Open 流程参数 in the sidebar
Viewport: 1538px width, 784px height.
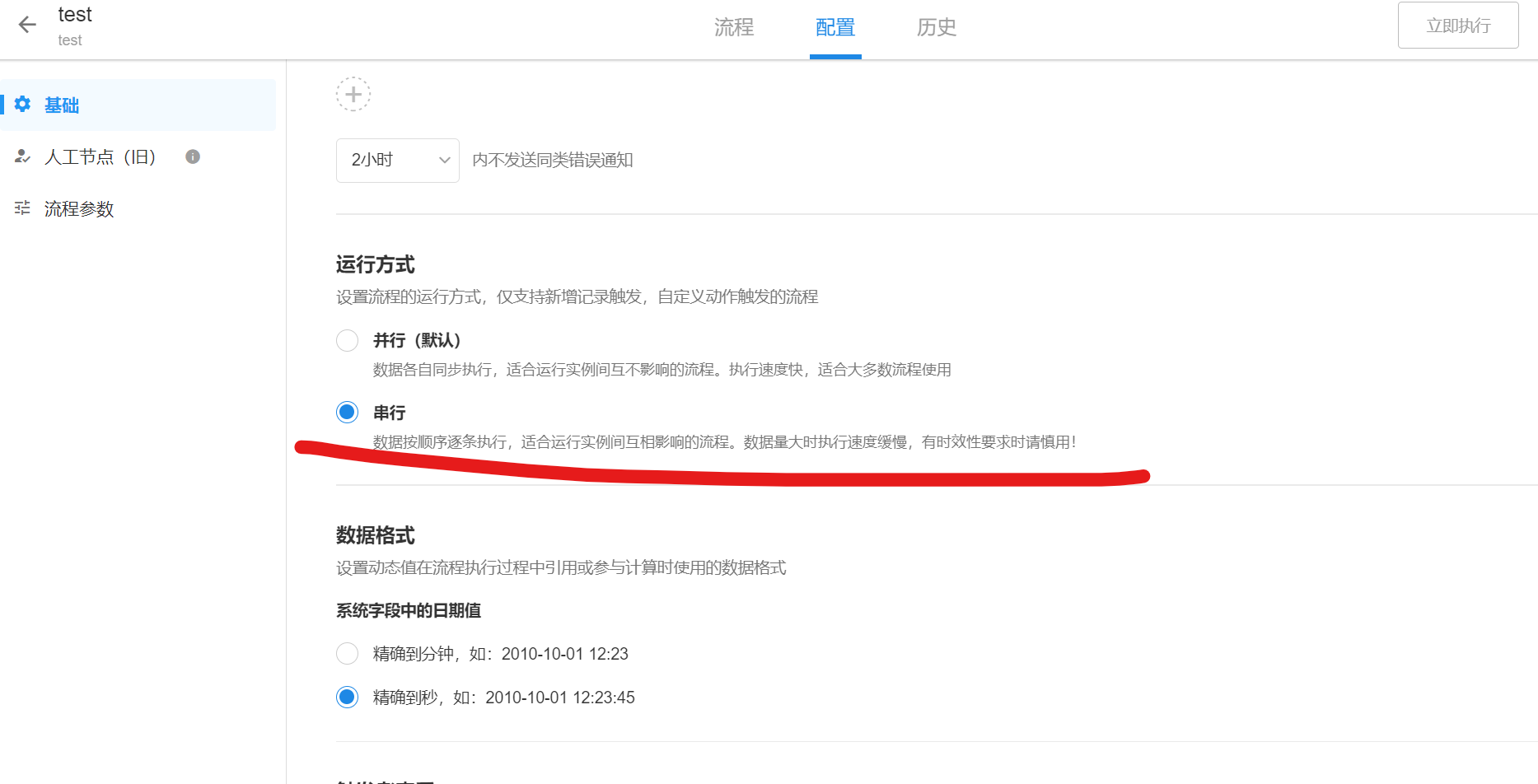tap(79, 209)
